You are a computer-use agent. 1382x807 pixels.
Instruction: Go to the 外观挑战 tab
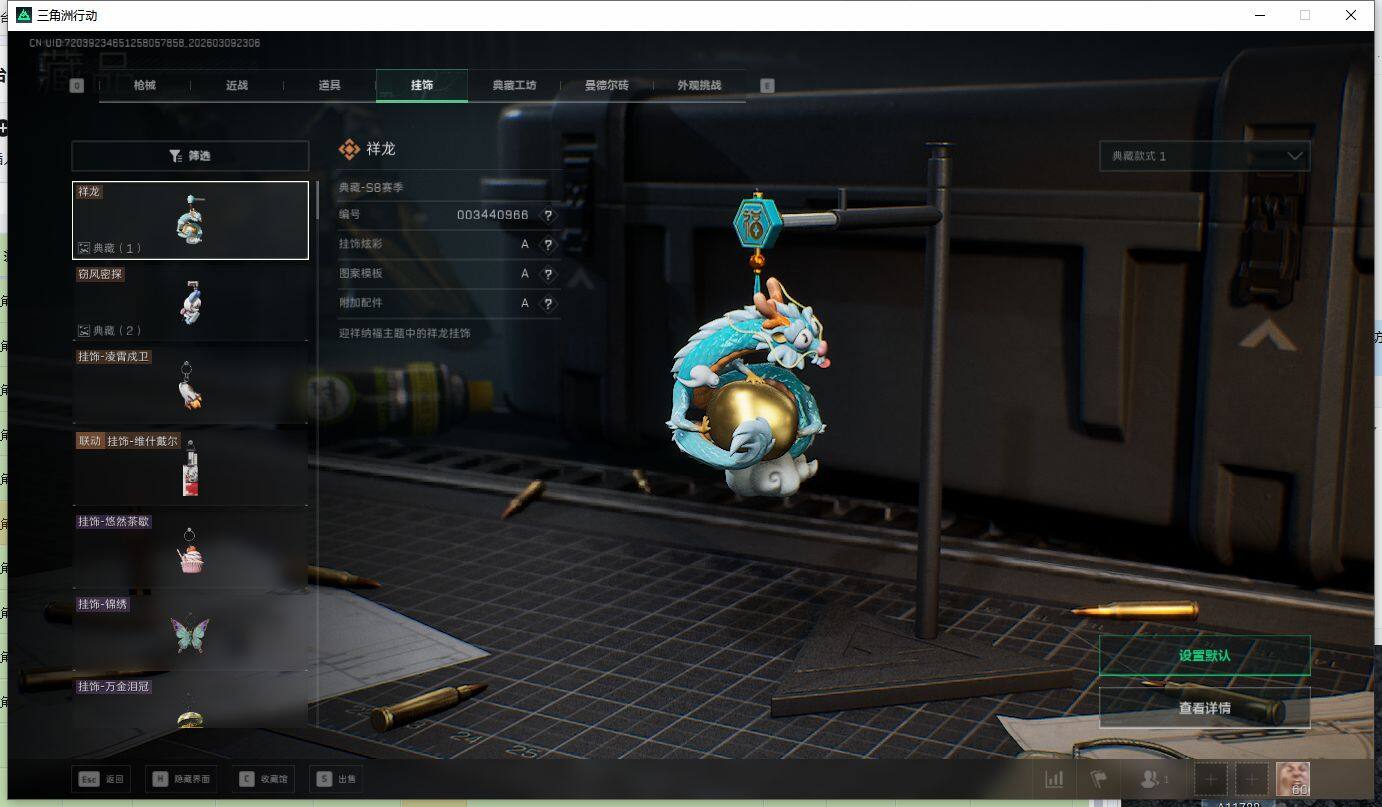pyautogui.click(x=698, y=86)
